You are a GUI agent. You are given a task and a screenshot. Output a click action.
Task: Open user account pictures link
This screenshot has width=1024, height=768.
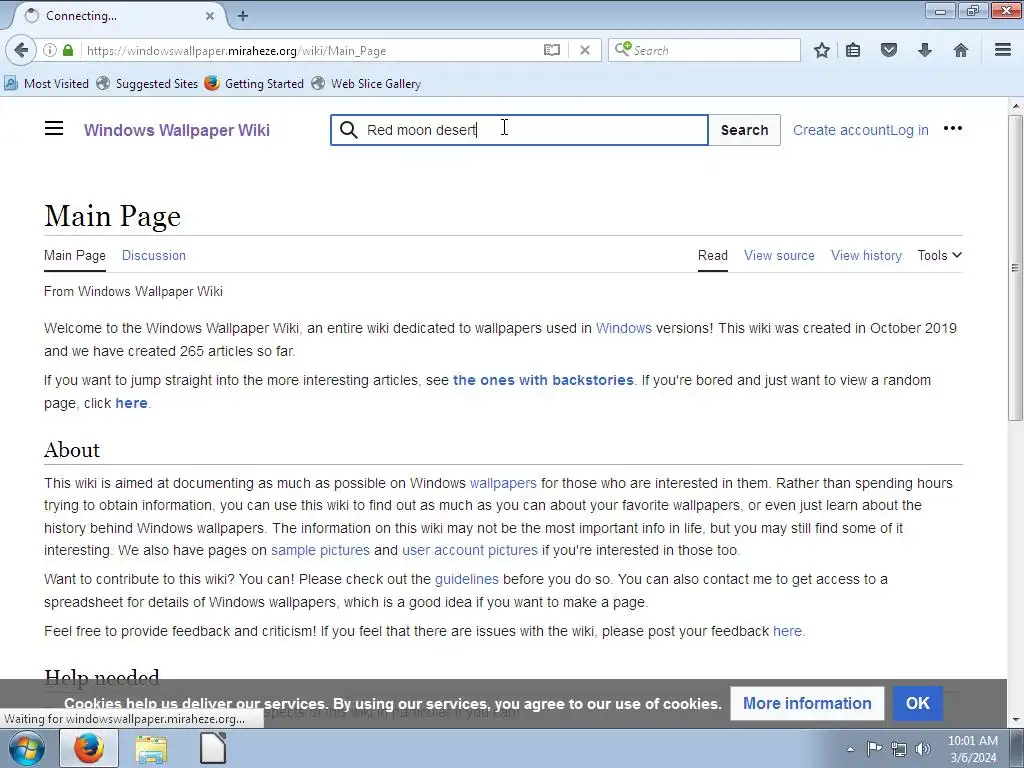pyautogui.click(x=470, y=550)
